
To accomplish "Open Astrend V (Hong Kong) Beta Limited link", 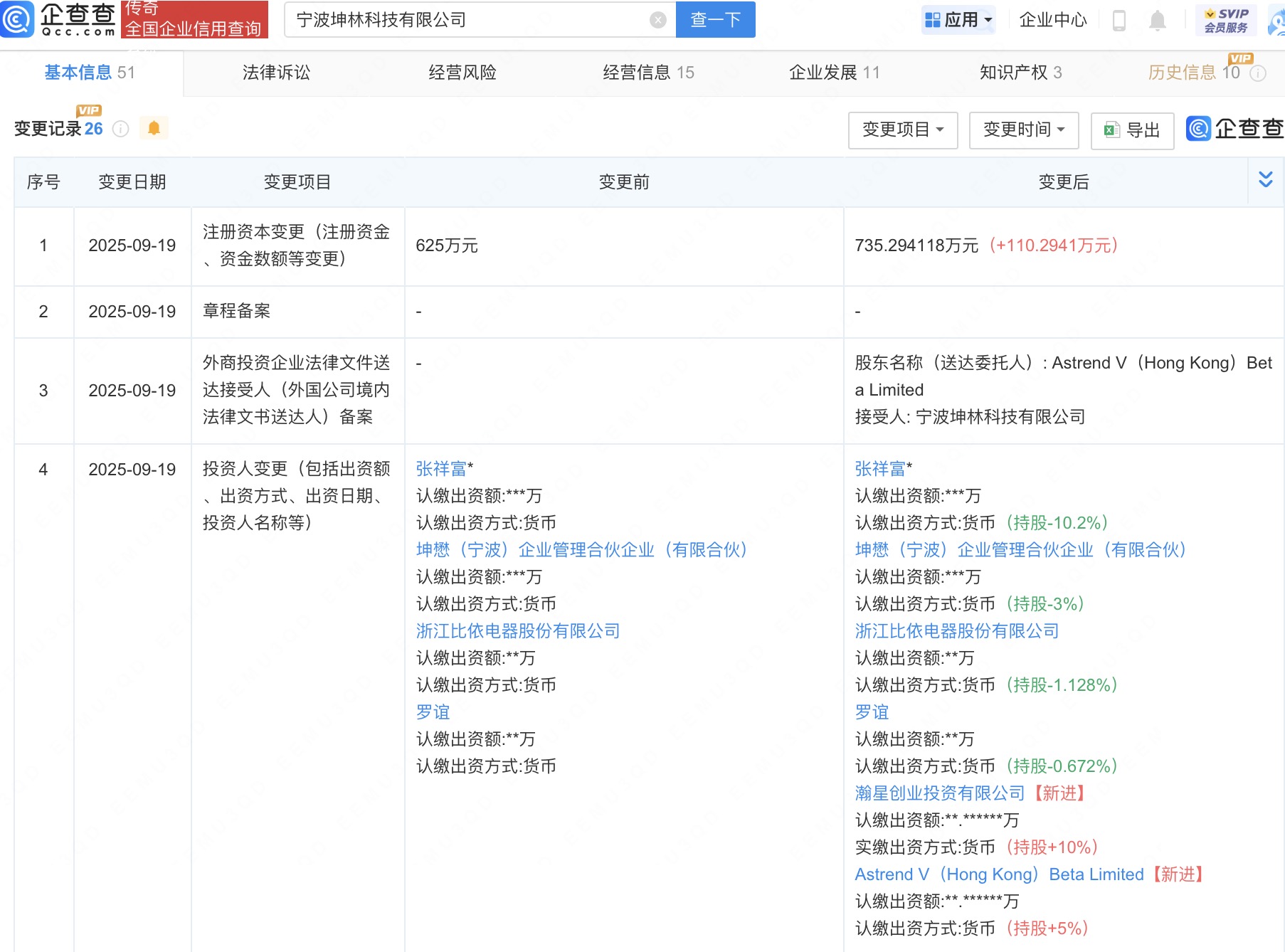I will tap(999, 874).
